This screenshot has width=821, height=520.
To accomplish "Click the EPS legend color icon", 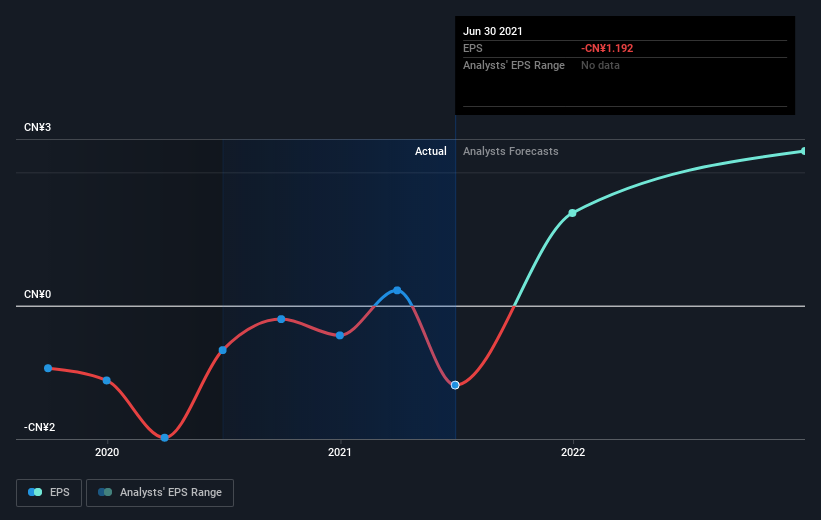I will click(x=35, y=492).
